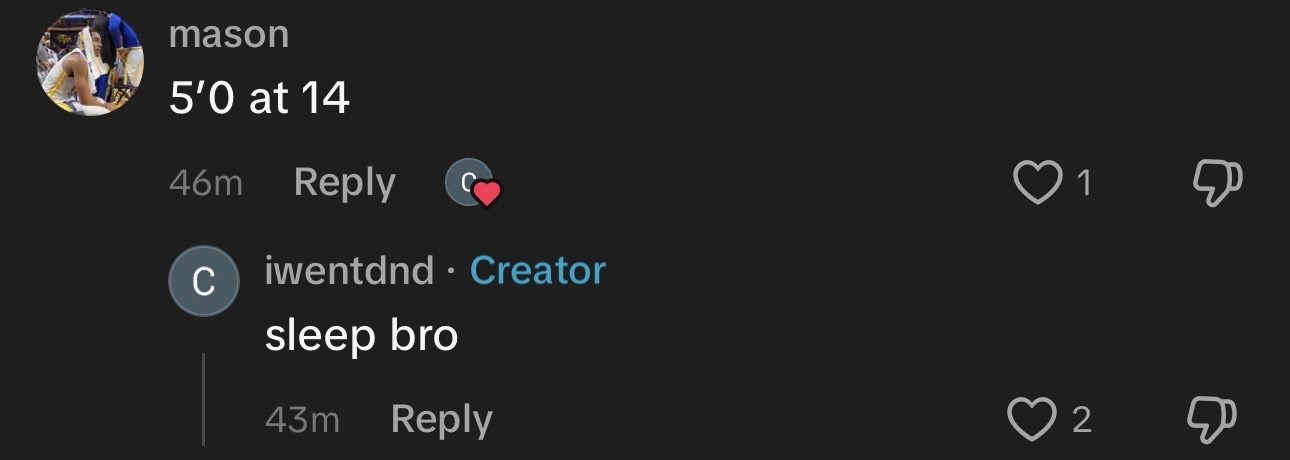Tap the '43m' timestamp
Screen dimensions: 1290x460
point(302,420)
